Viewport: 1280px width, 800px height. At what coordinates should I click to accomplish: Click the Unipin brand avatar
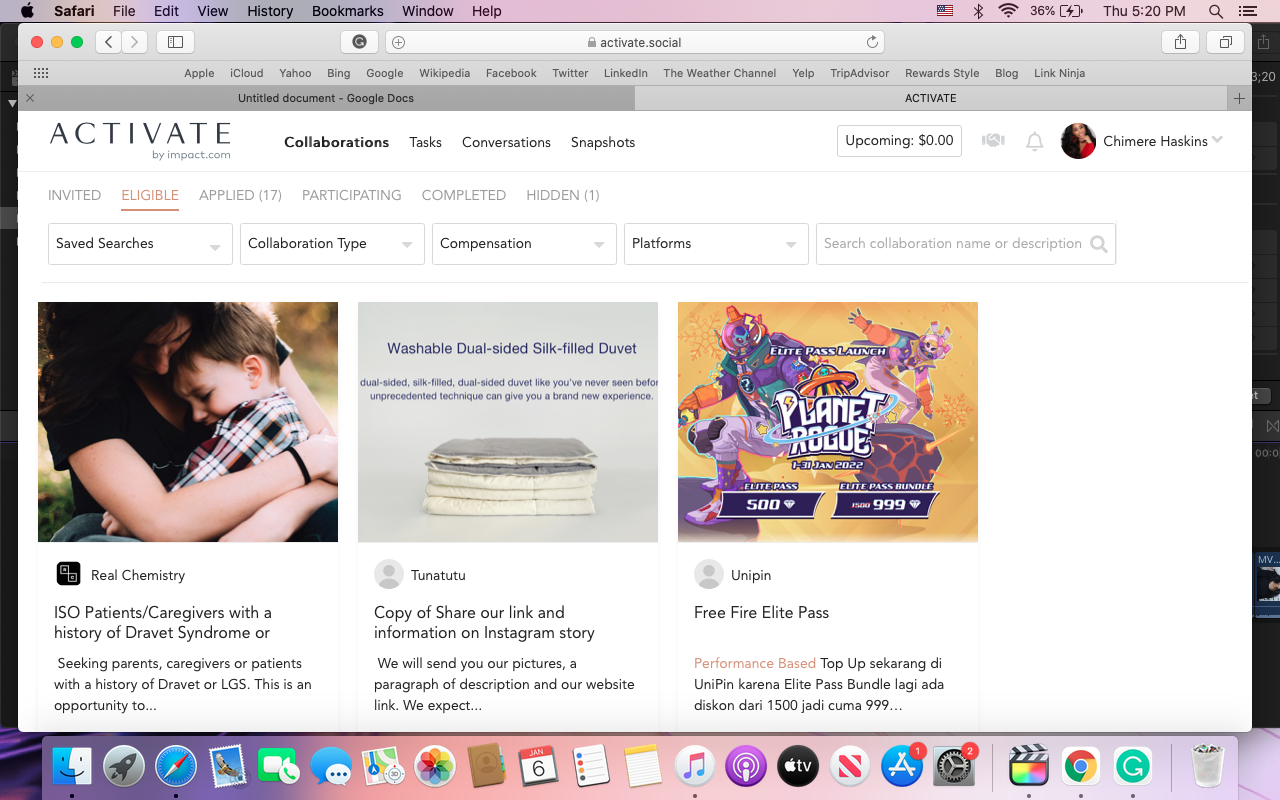pos(709,574)
